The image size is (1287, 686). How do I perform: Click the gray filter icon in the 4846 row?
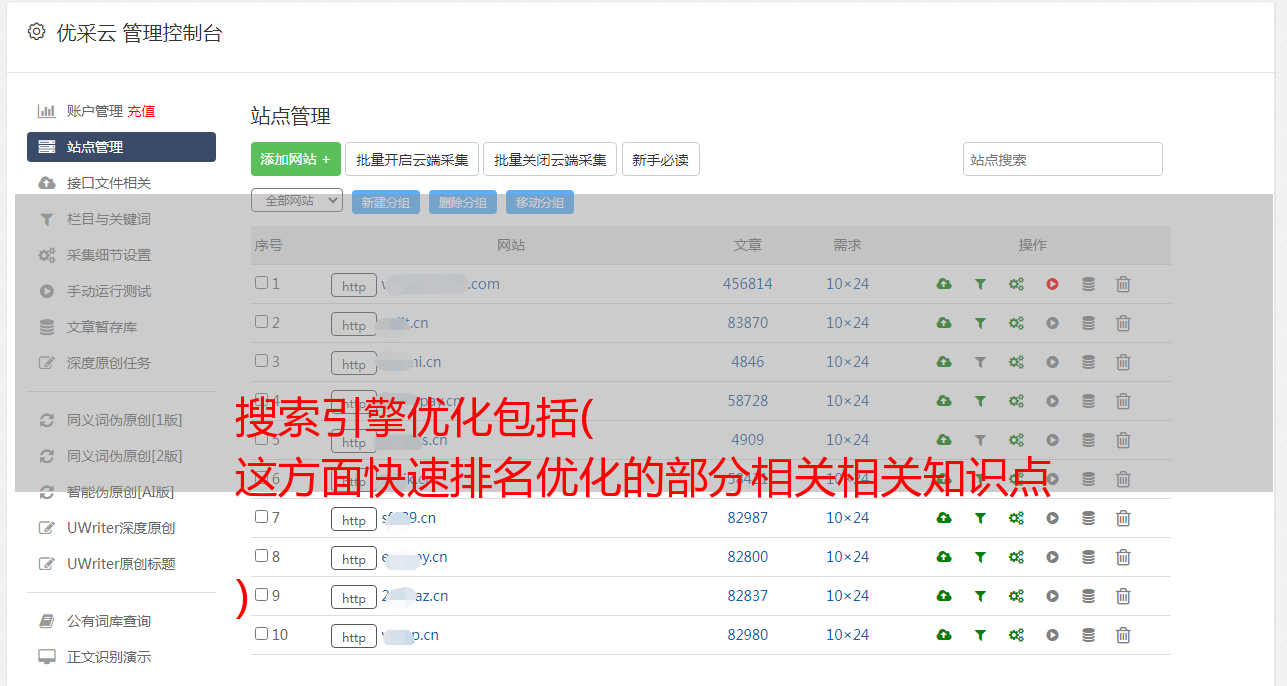pos(980,362)
